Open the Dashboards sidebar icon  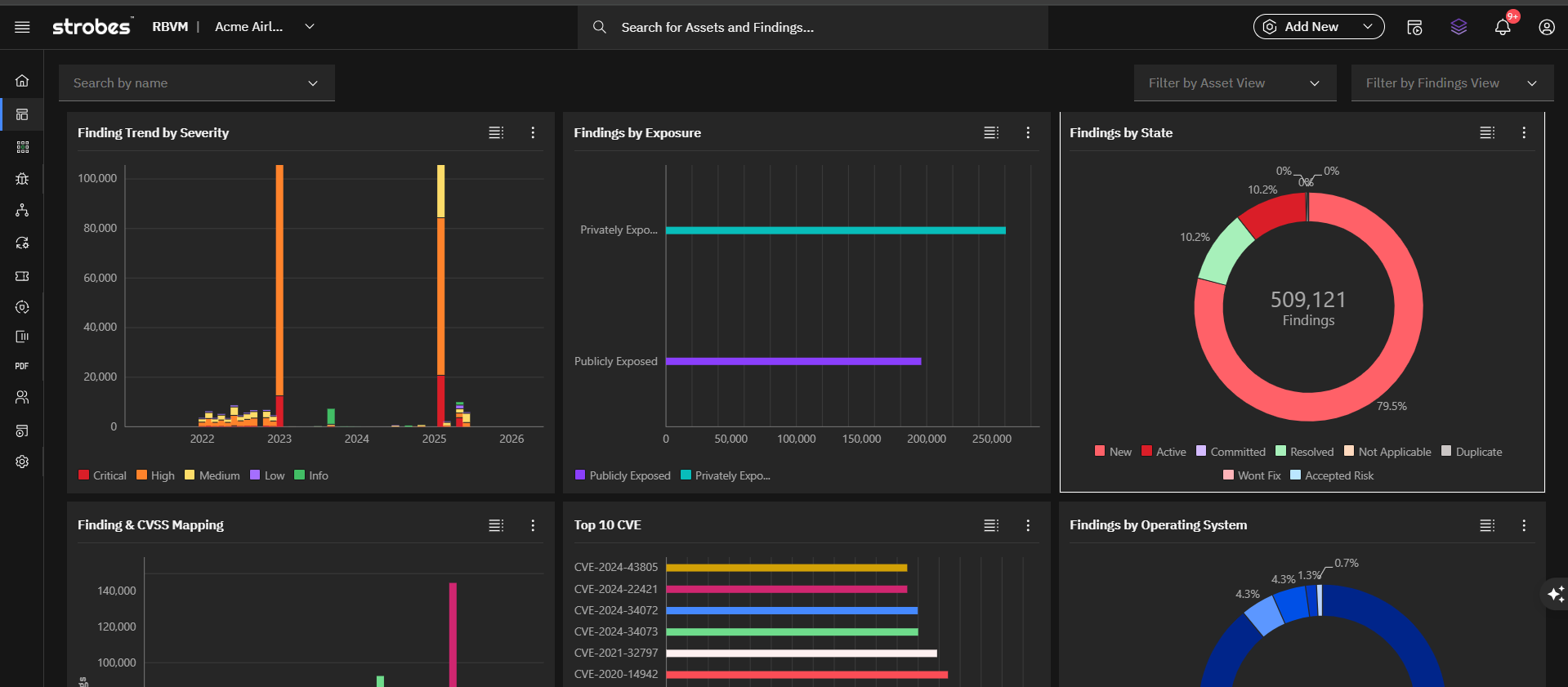pyautogui.click(x=22, y=114)
